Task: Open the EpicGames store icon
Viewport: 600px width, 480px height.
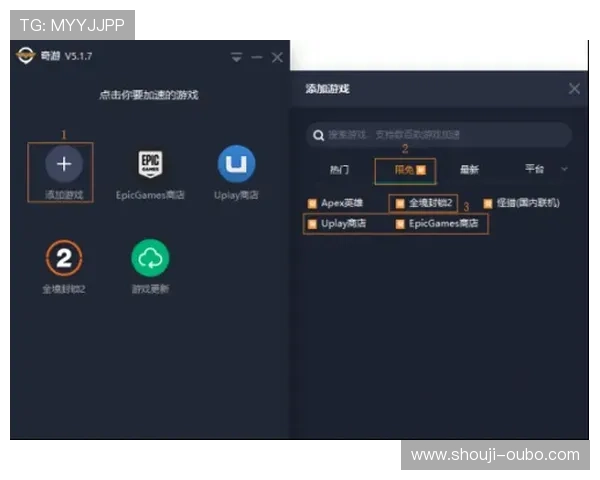Action: [x=150, y=164]
